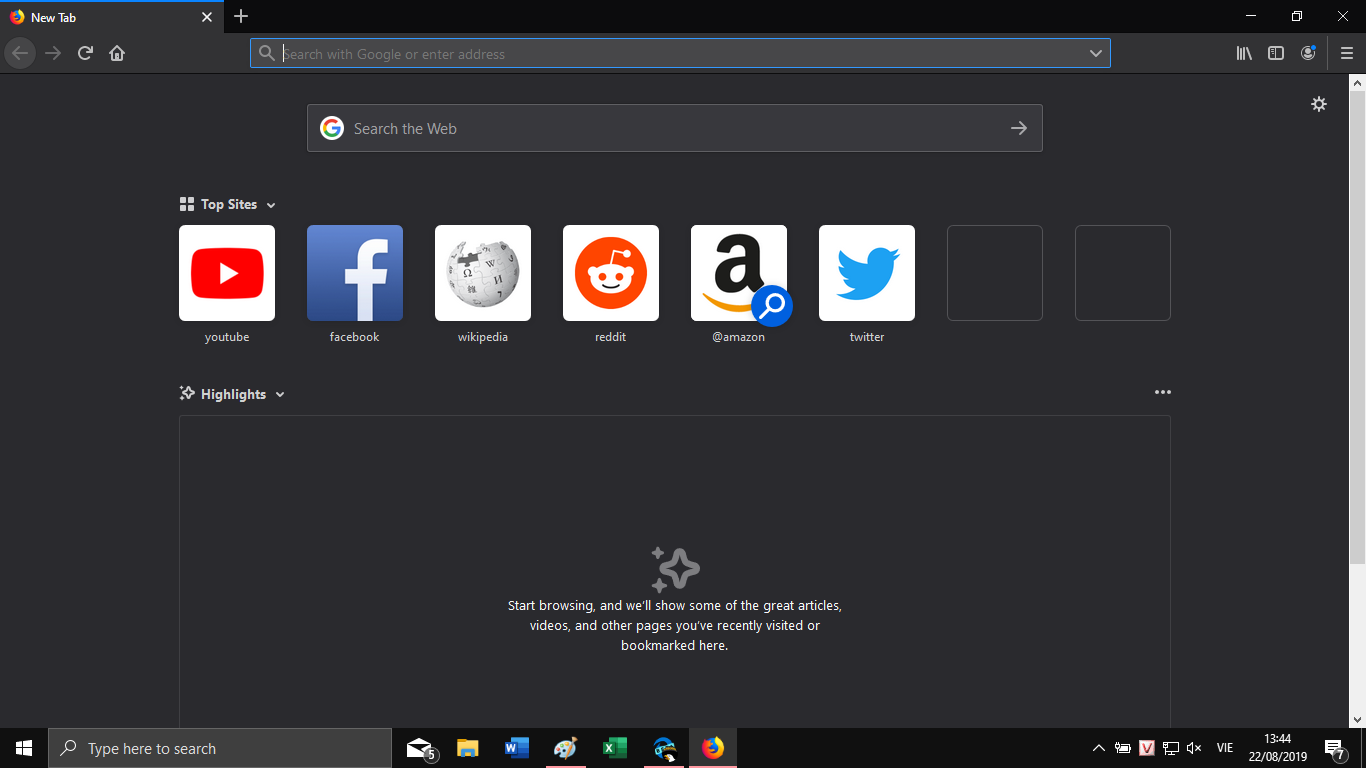
Task: Open the Action Center notifications icon
Action: coord(1334,748)
